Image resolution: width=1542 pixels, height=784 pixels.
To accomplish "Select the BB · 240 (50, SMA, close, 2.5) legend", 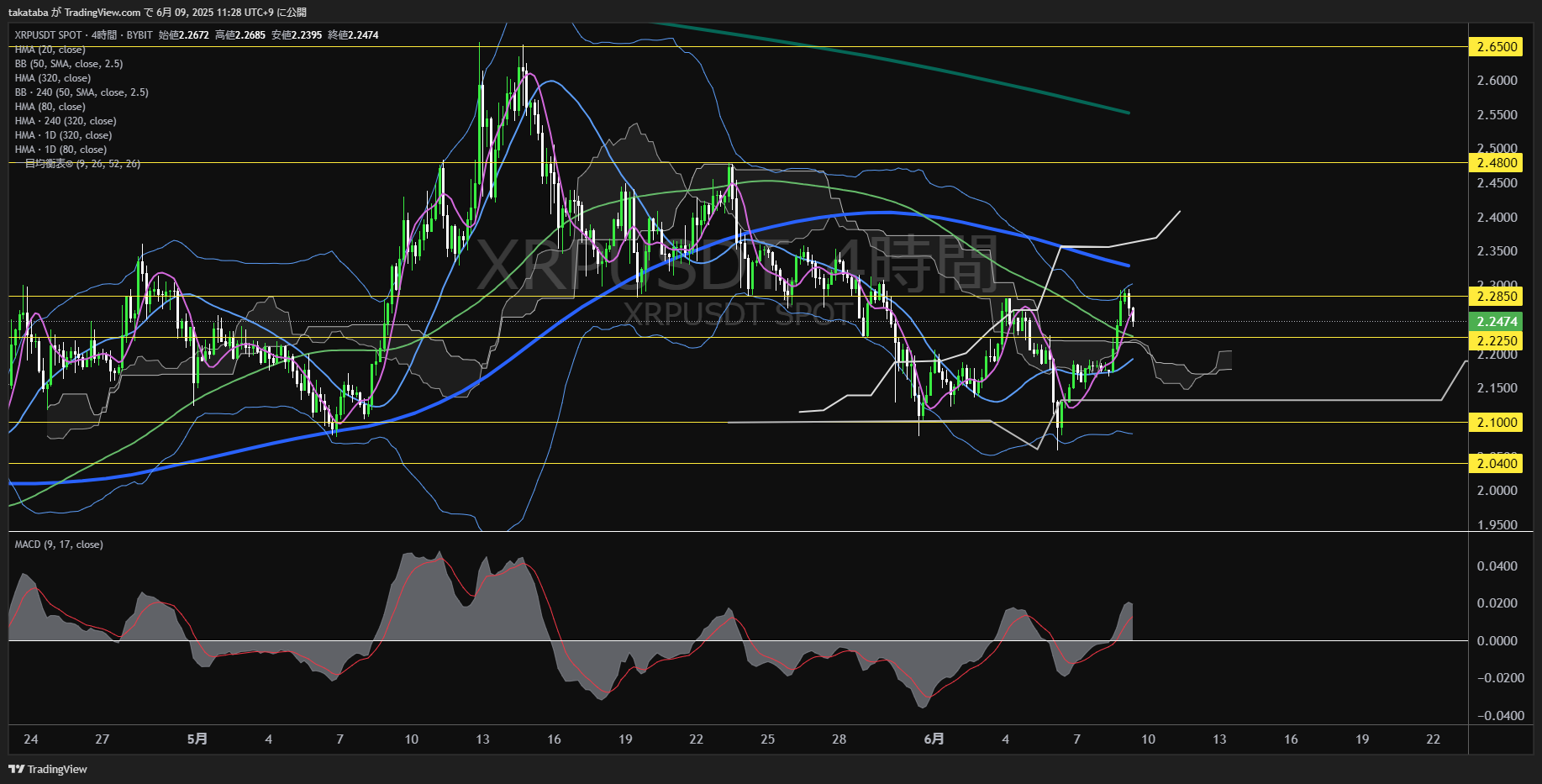I will coord(82,92).
